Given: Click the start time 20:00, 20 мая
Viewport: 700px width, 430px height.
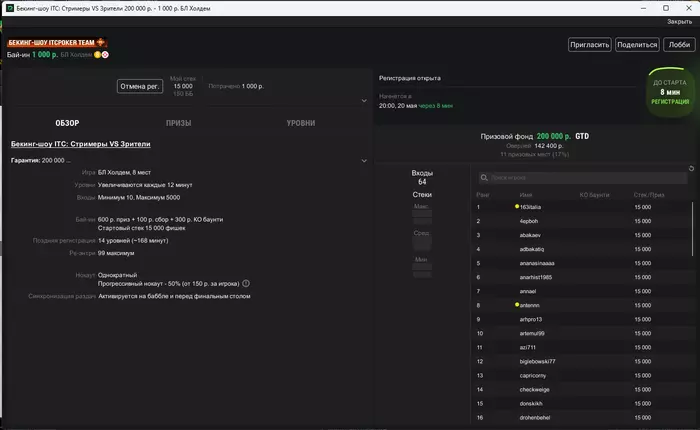Looking at the screenshot, I should (x=398, y=106).
